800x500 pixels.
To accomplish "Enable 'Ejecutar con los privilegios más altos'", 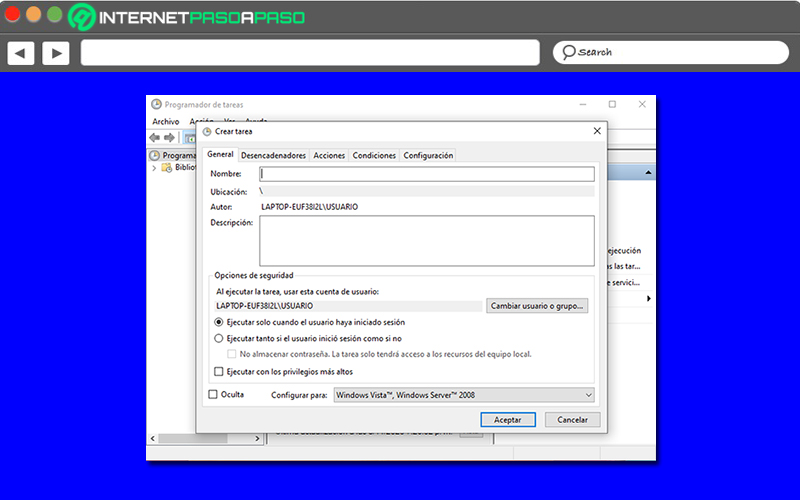I will (218, 371).
